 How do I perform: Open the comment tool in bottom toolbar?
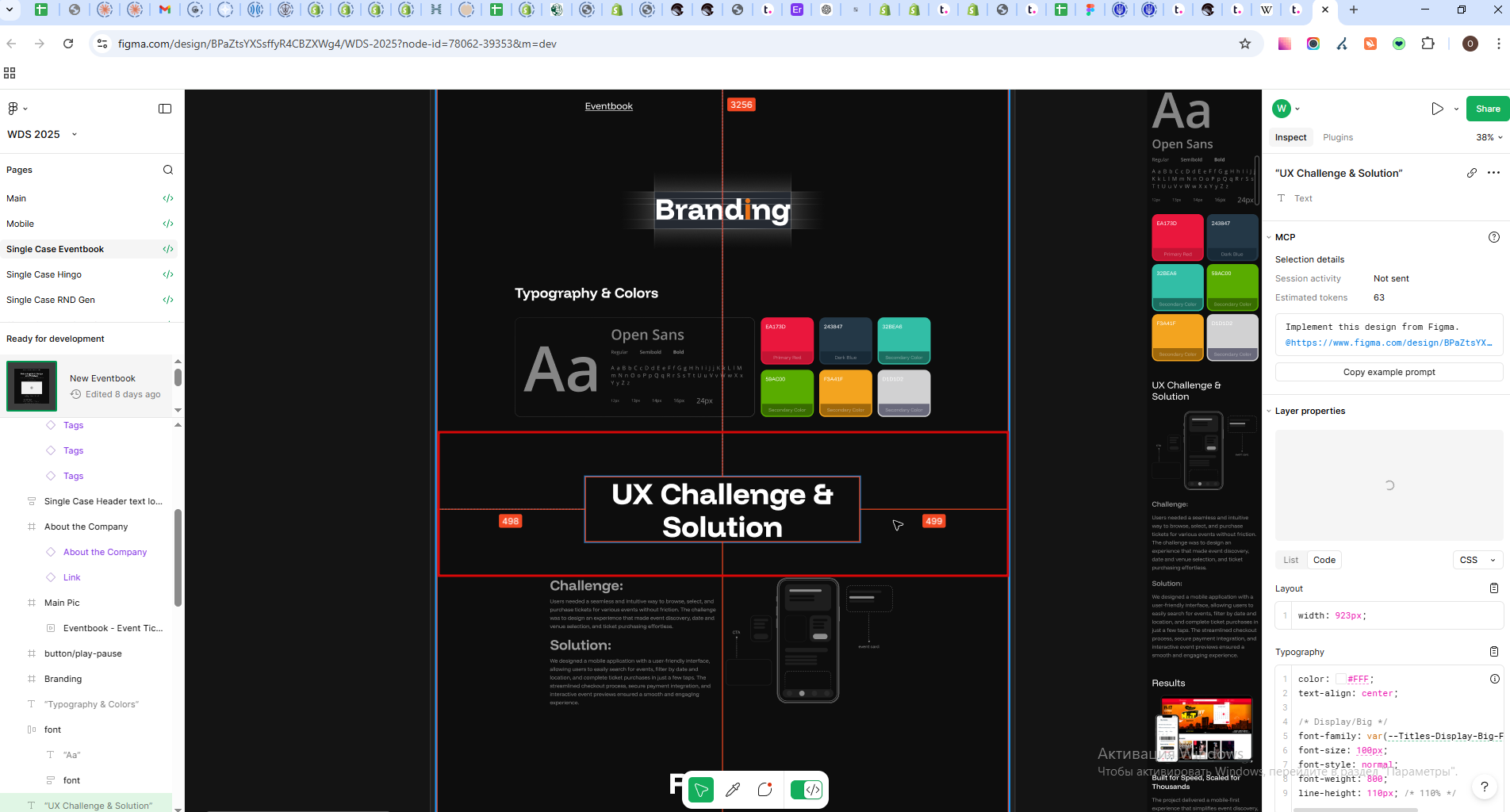point(765,790)
